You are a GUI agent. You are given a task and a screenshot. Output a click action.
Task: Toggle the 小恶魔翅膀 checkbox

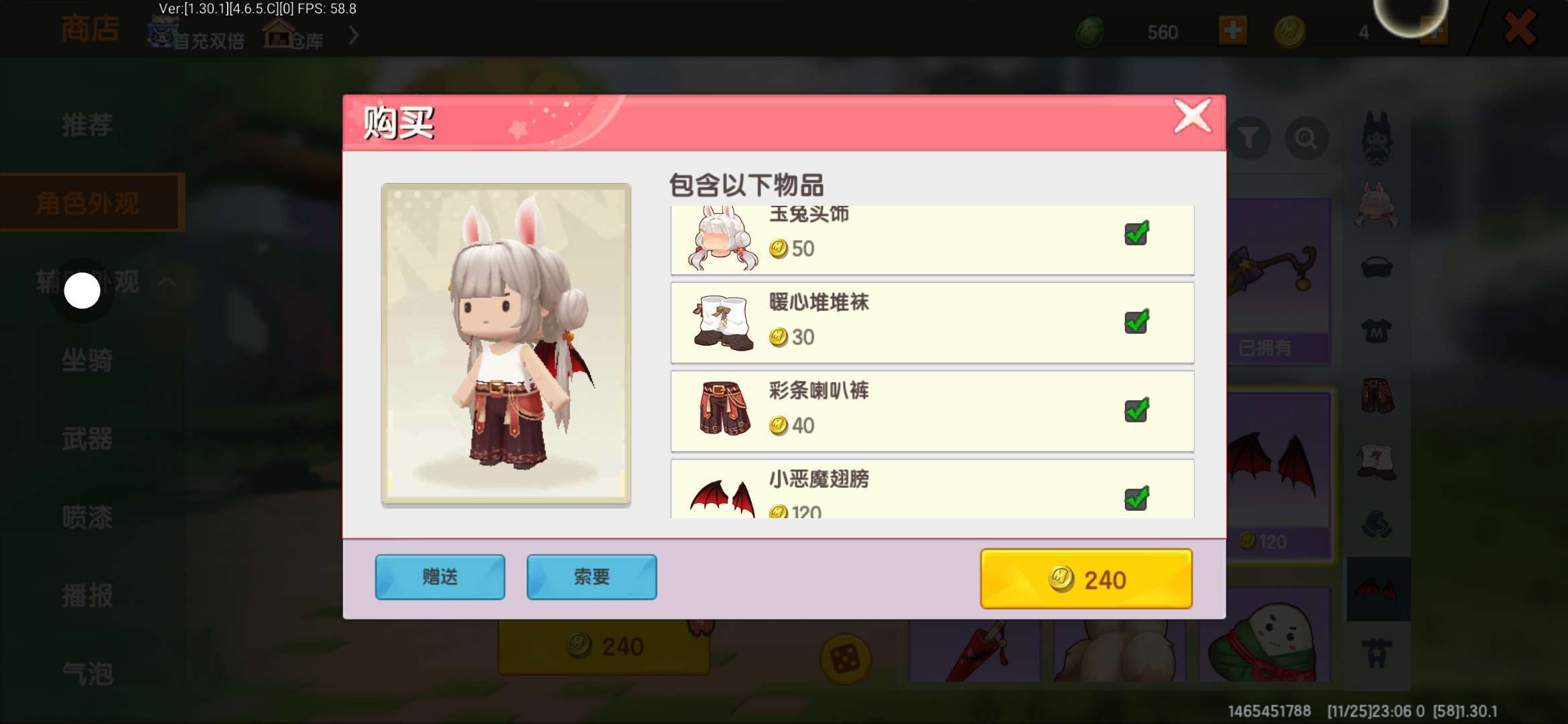point(1136,499)
